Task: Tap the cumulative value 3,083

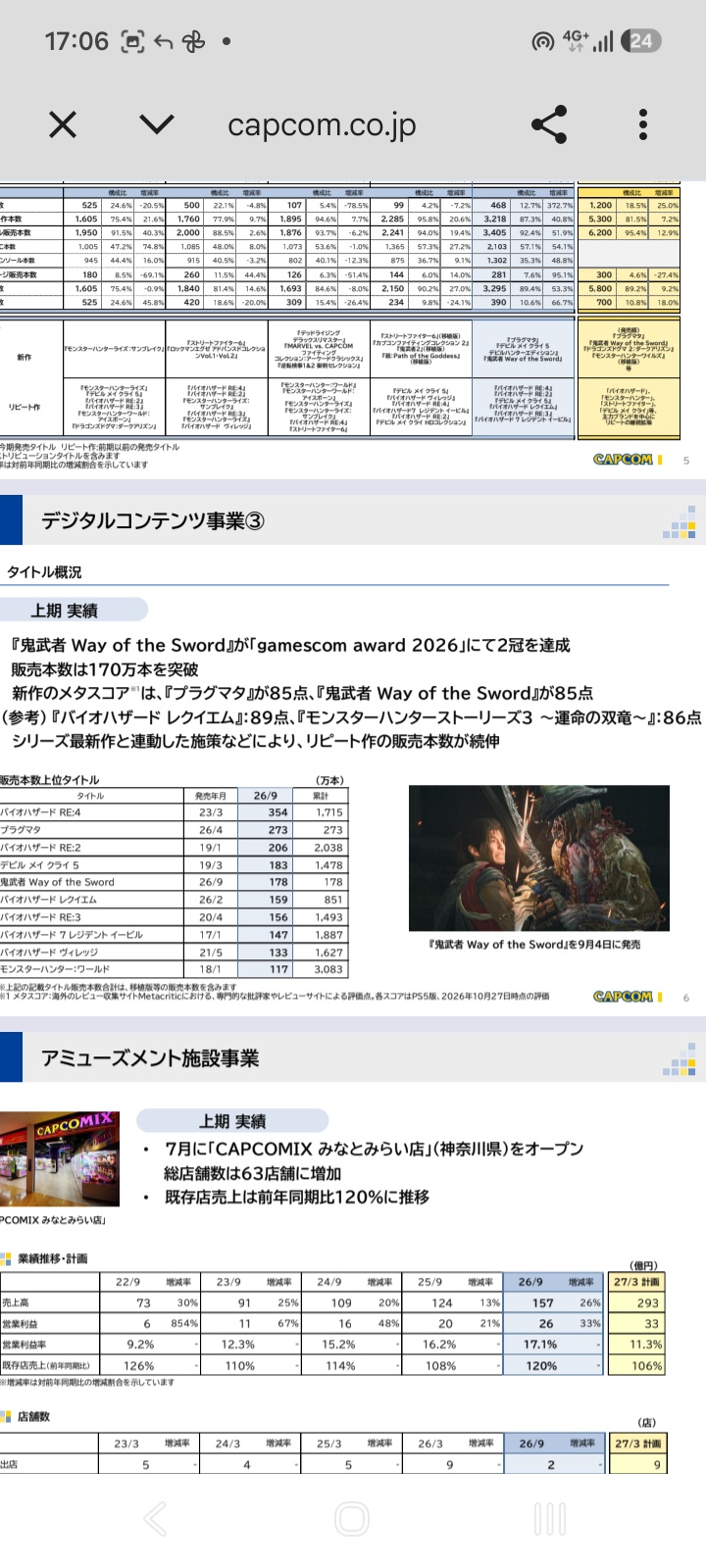Action: pos(328,969)
